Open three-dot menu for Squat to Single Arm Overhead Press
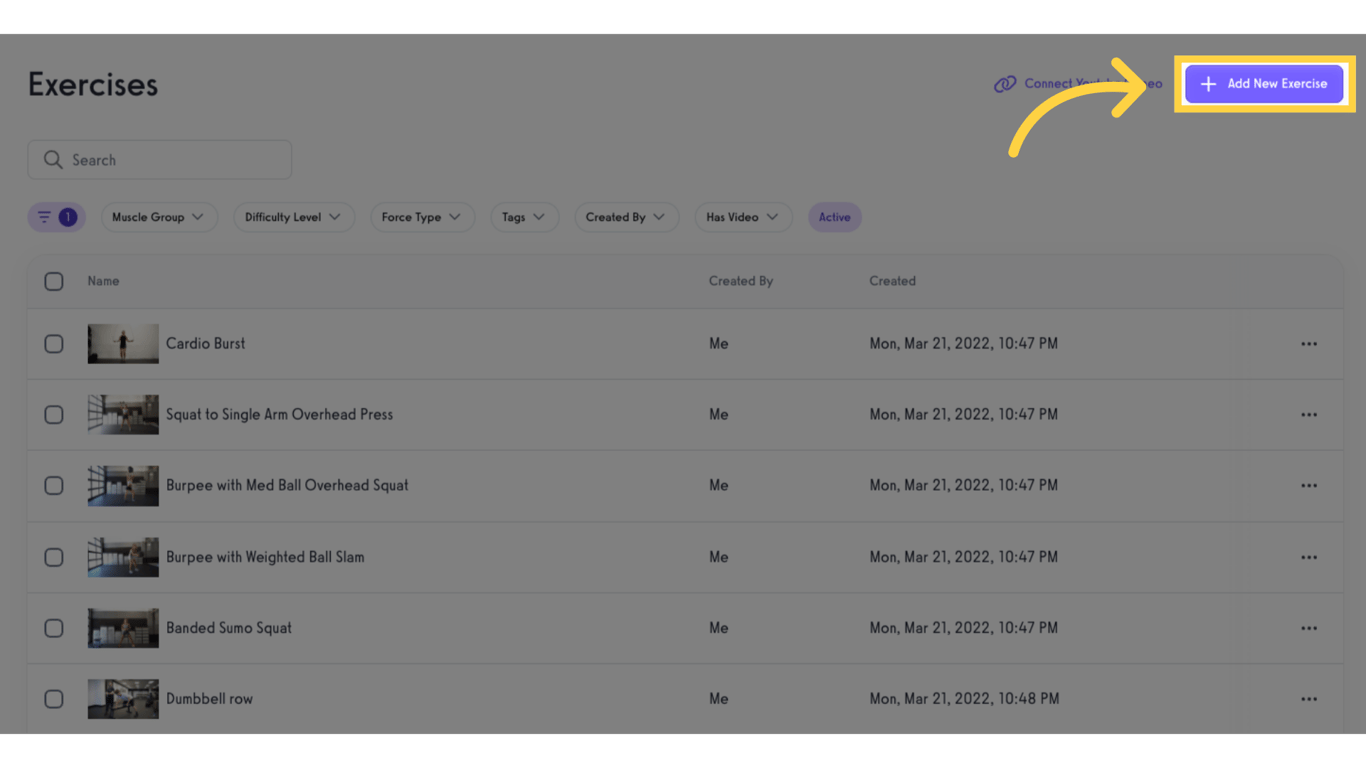This screenshot has height=768, width=1366. (1309, 415)
